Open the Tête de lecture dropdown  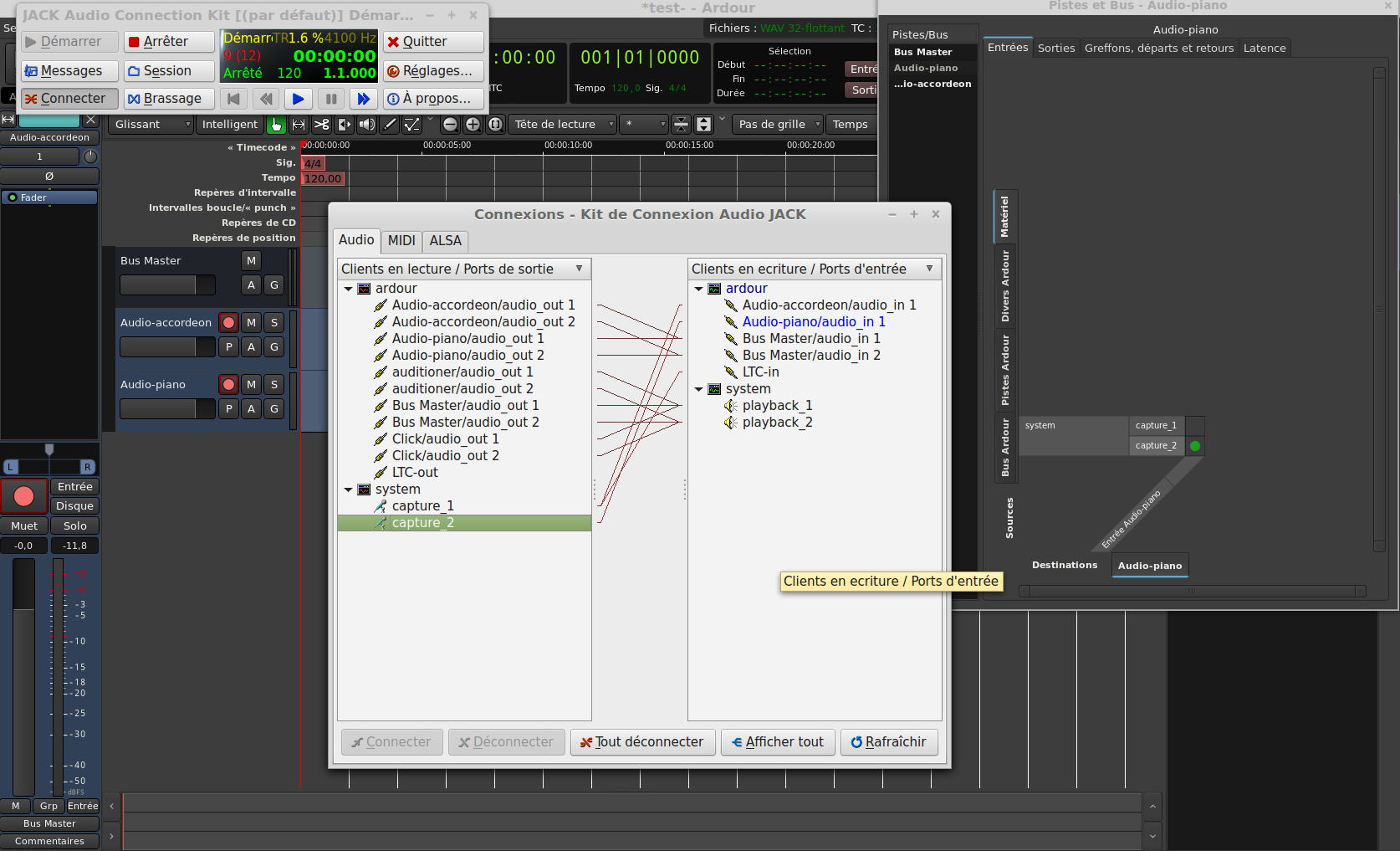[x=563, y=125]
